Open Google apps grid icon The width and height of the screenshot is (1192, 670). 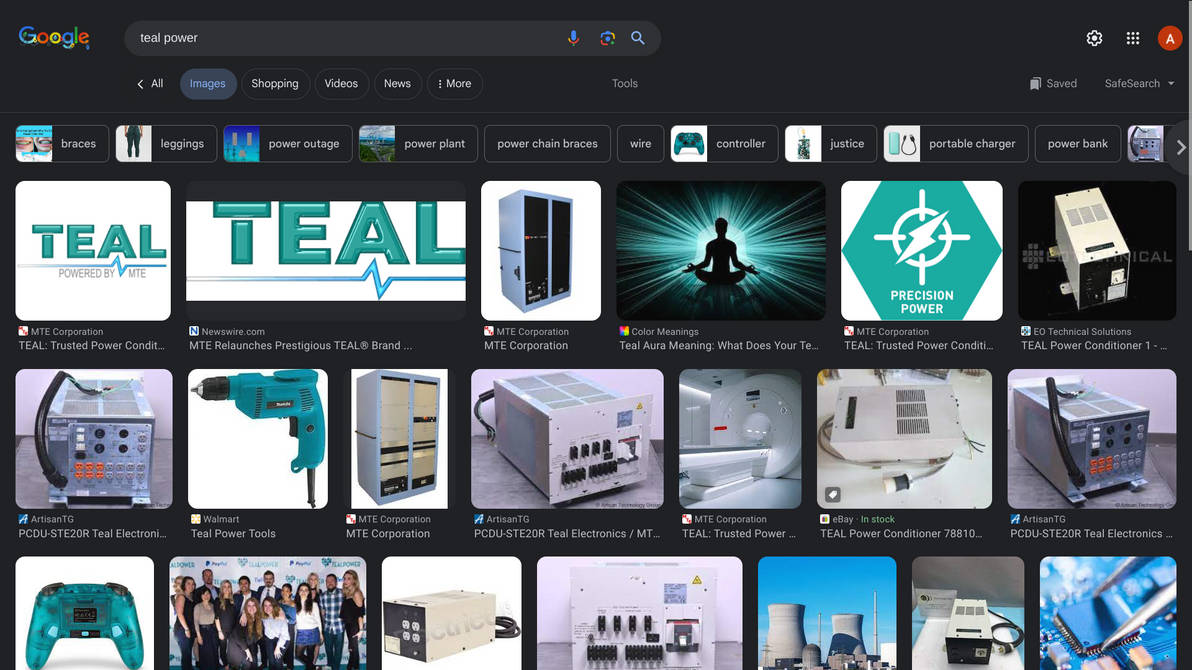1133,38
